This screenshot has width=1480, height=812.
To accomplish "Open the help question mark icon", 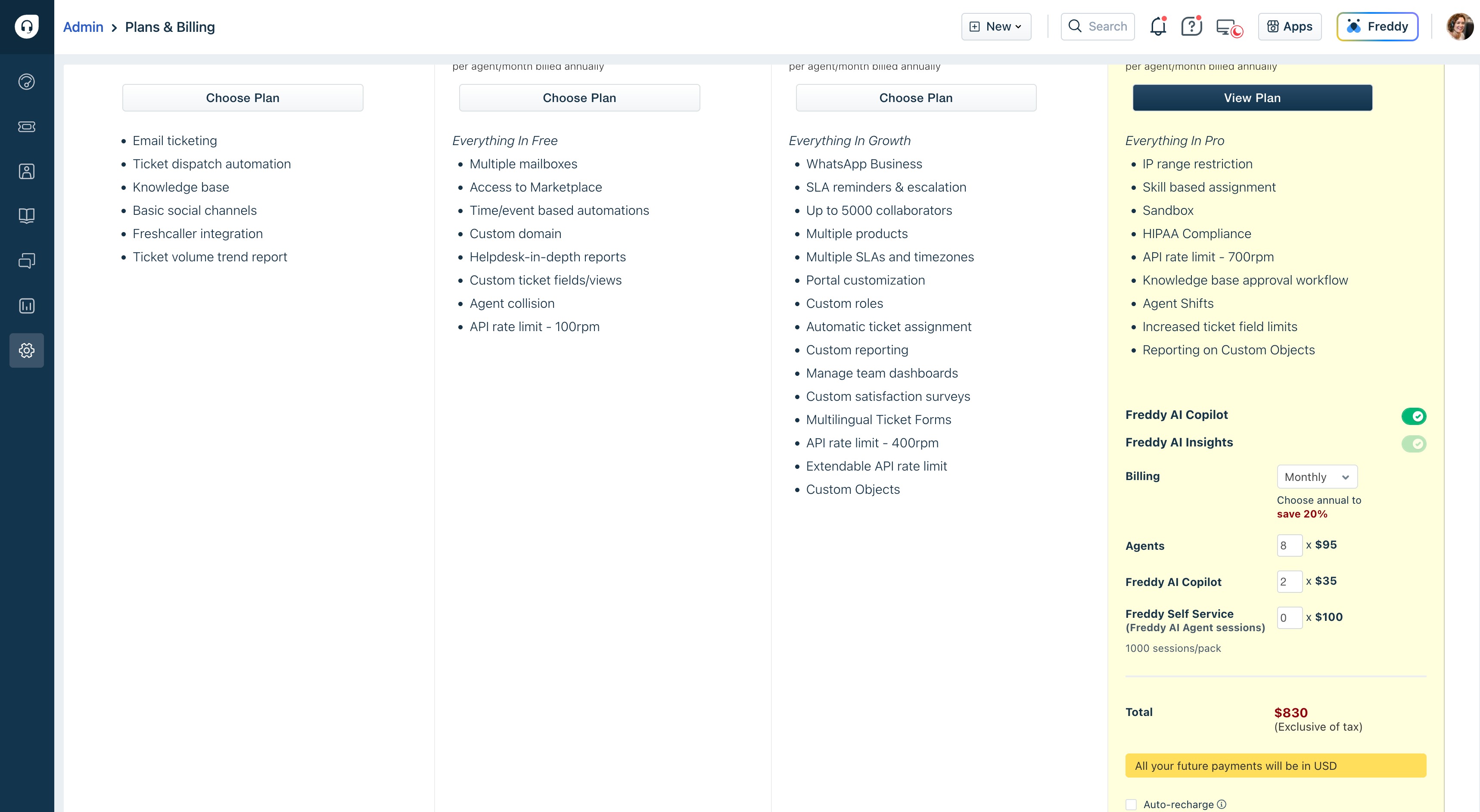I will (1191, 26).
